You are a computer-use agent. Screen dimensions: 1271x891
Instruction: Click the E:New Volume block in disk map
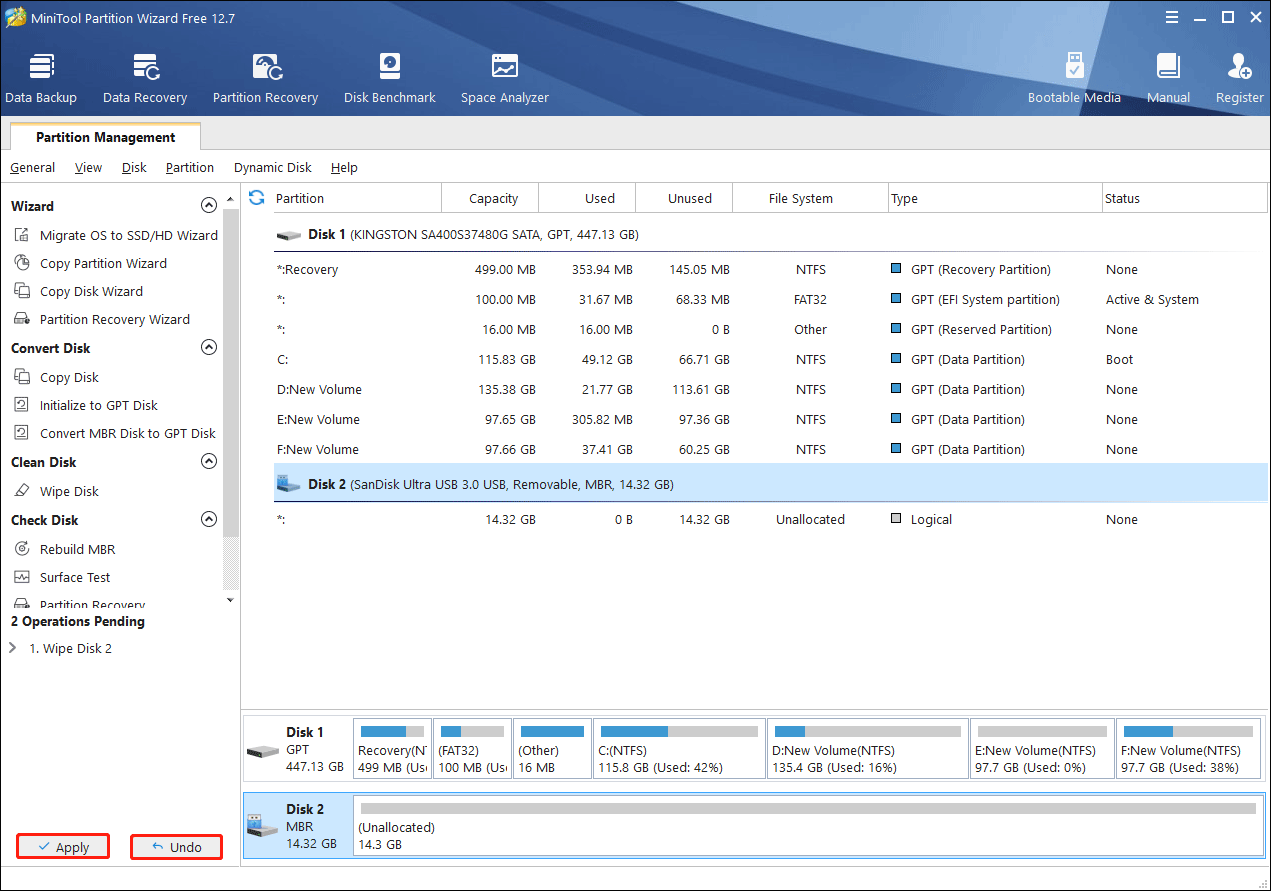point(1042,748)
